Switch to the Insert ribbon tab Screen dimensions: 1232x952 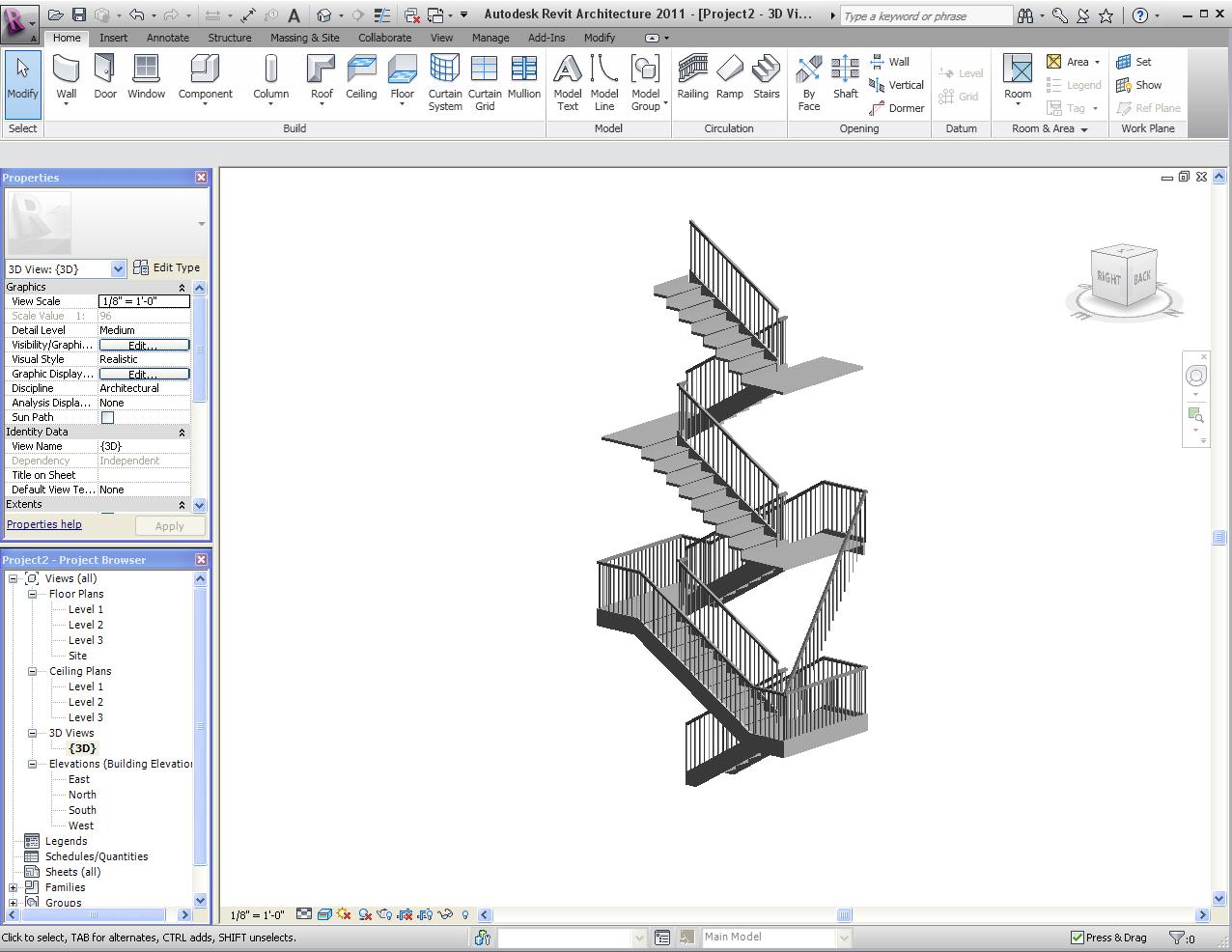tap(113, 38)
